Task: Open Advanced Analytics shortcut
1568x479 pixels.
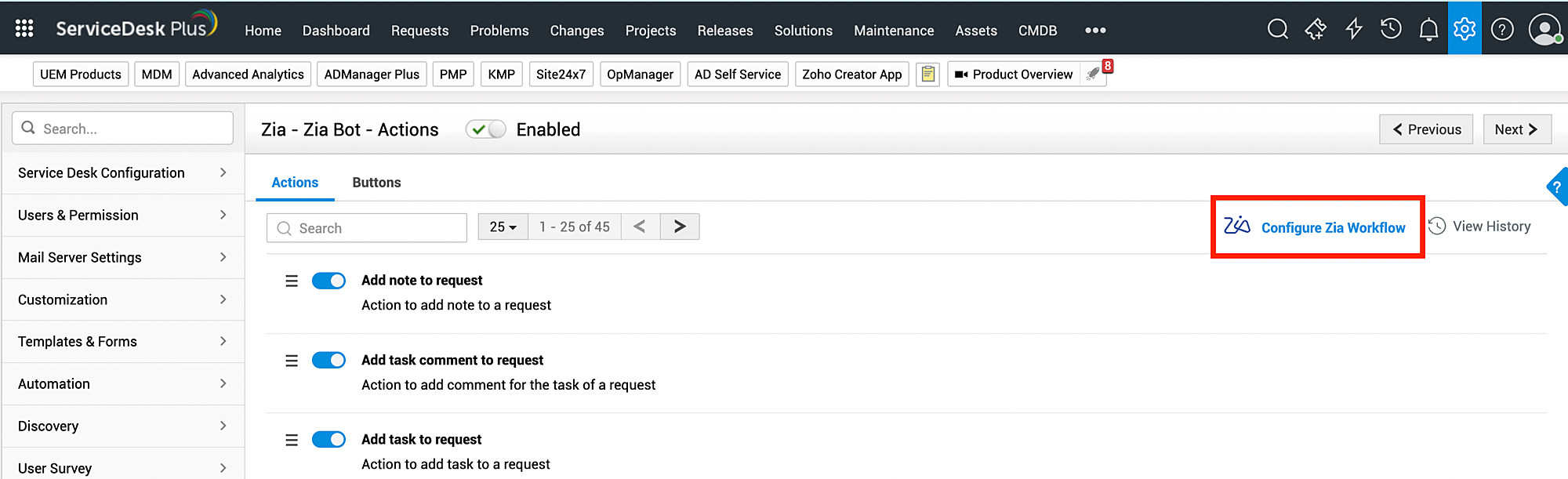Action: click(x=248, y=74)
